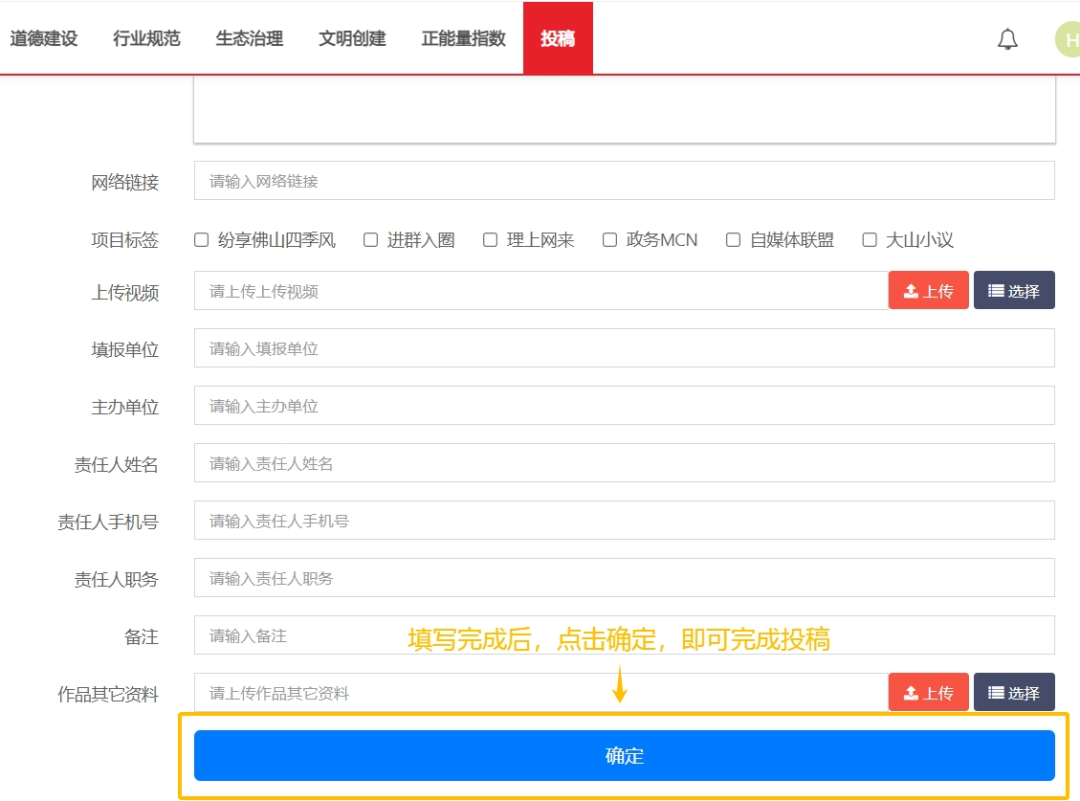Click the 备注 input field
This screenshot has height=801, width=1080.
pyautogui.click(x=624, y=635)
